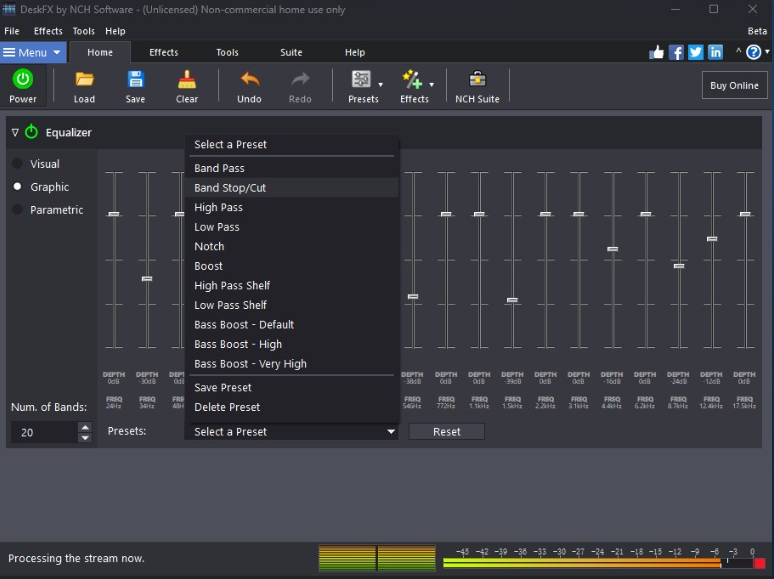Click the green Power icon
Image resolution: width=774 pixels, height=579 pixels.
click(x=22, y=79)
